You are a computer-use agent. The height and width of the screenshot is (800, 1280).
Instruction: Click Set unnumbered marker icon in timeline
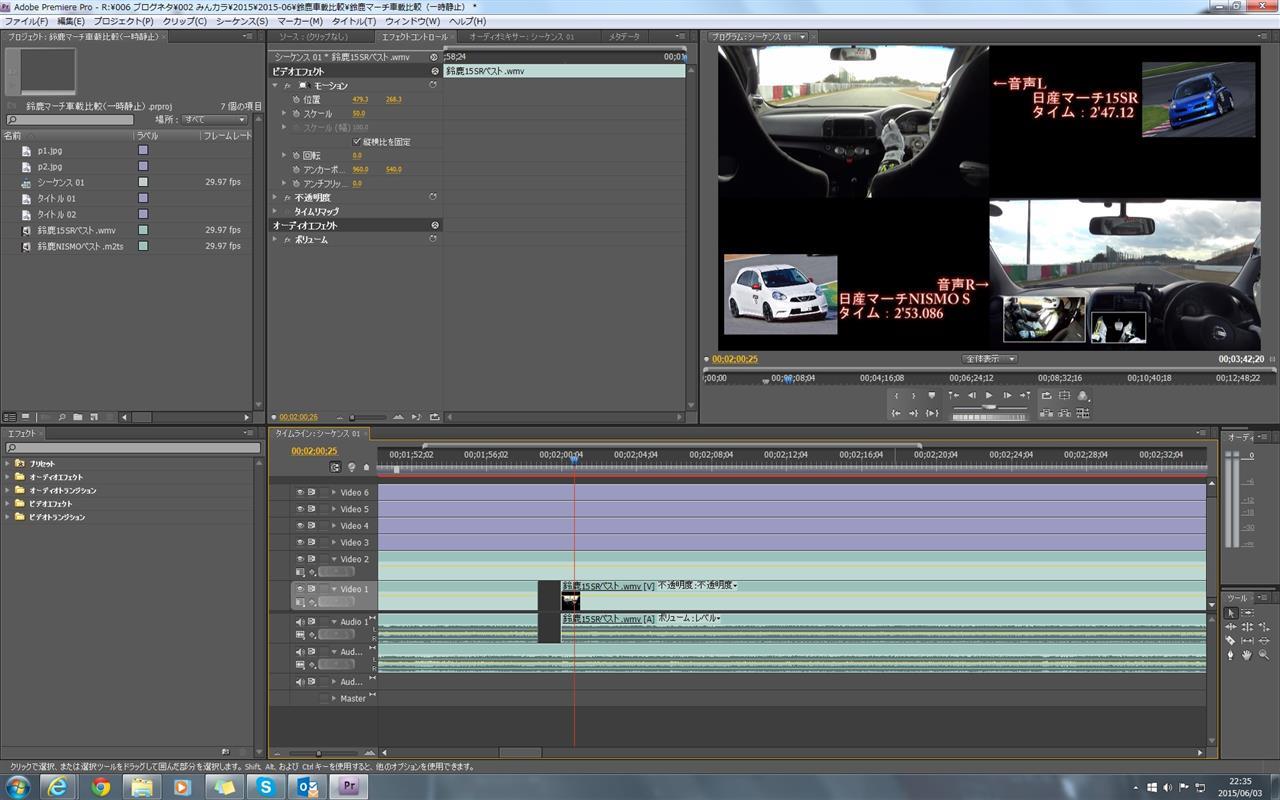pos(366,467)
